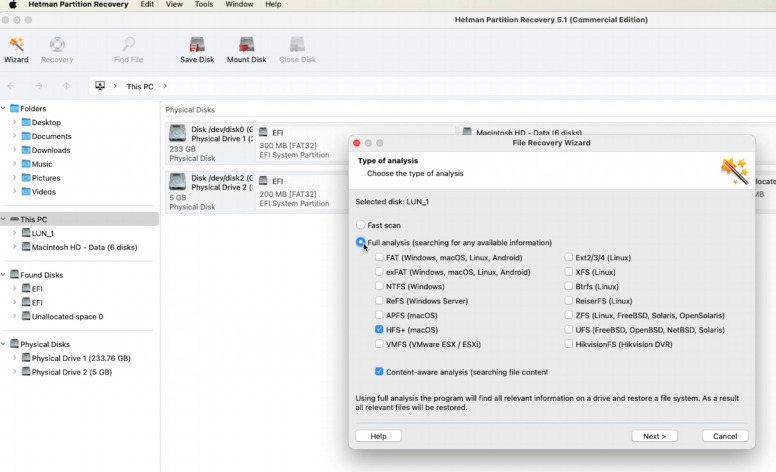776x472 pixels.
Task: Open the Tools menu
Action: [204, 4]
